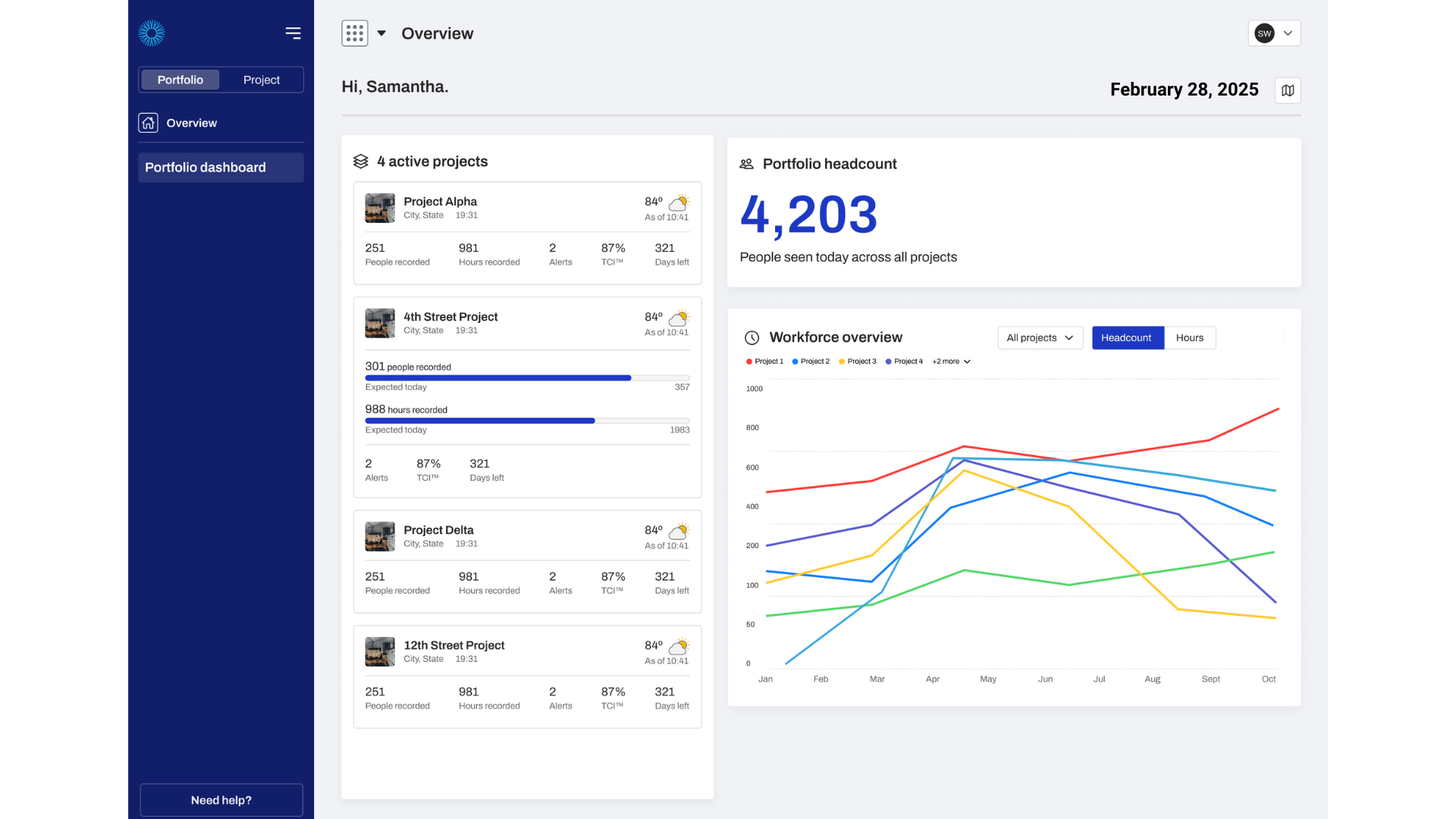Open the All projects dropdown
Image resolution: width=1456 pixels, height=819 pixels.
click(1040, 337)
